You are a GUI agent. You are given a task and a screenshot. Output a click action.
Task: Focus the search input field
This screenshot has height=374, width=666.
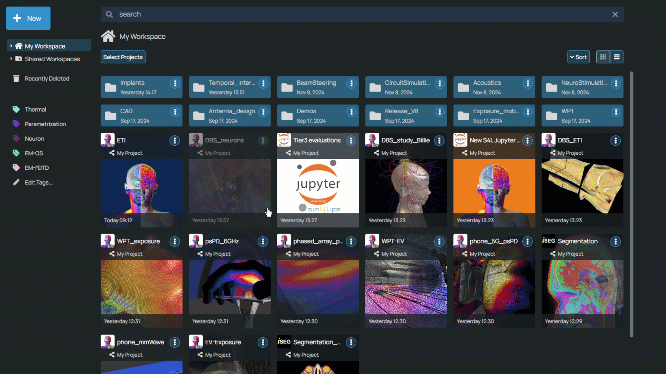click(362, 14)
